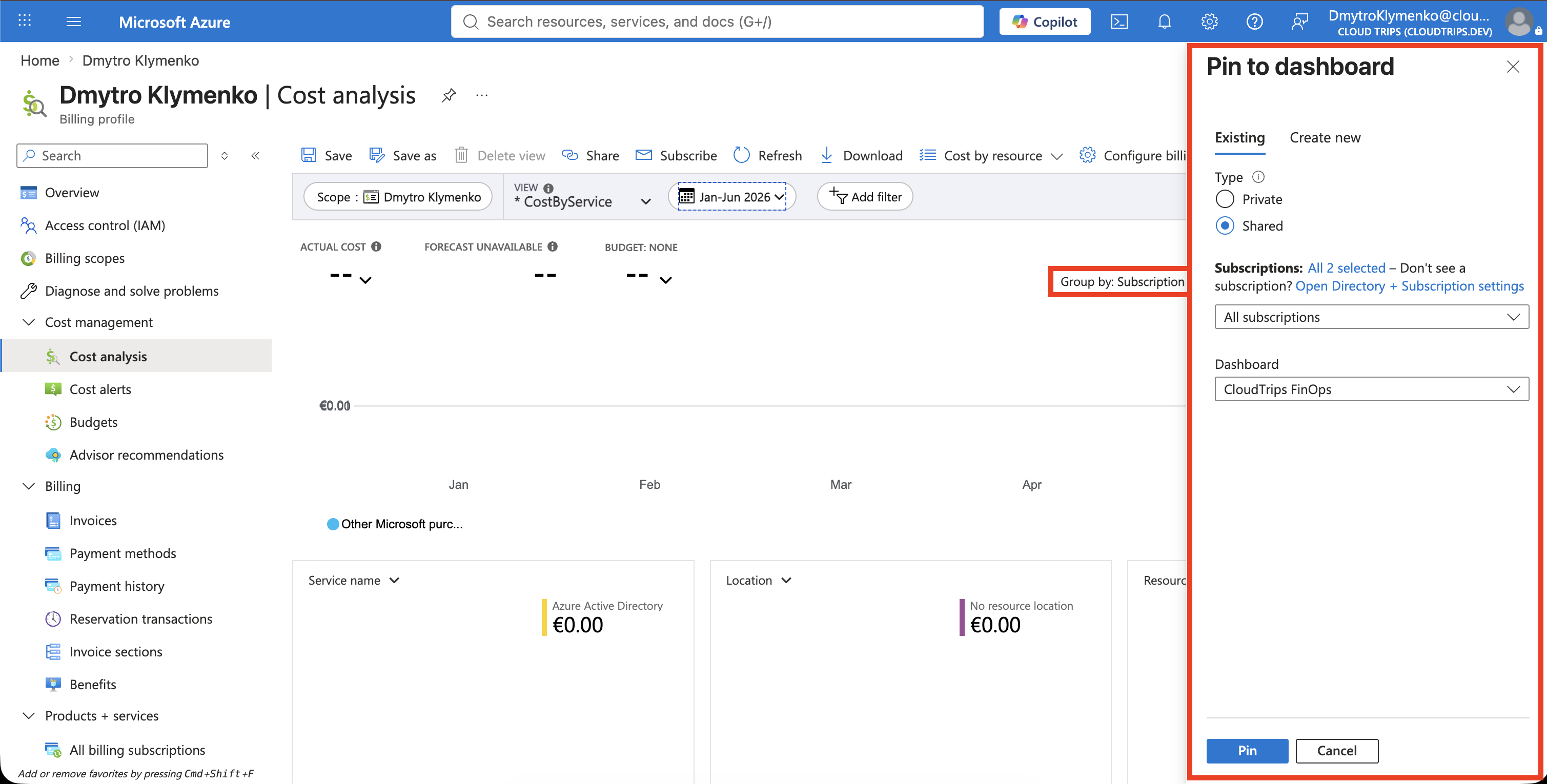Select the Shared dashboard type
1547x784 pixels.
coord(1225,225)
